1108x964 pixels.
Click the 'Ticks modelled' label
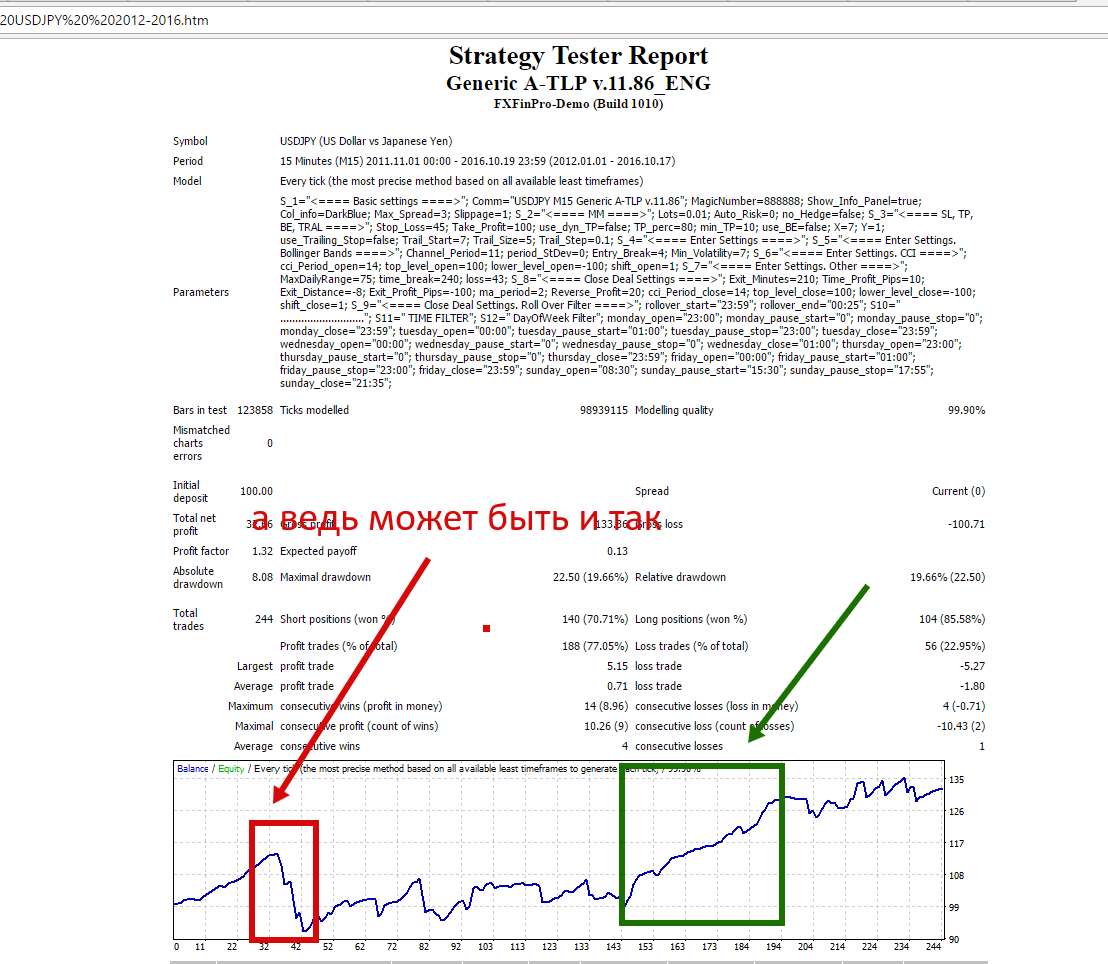point(314,410)
